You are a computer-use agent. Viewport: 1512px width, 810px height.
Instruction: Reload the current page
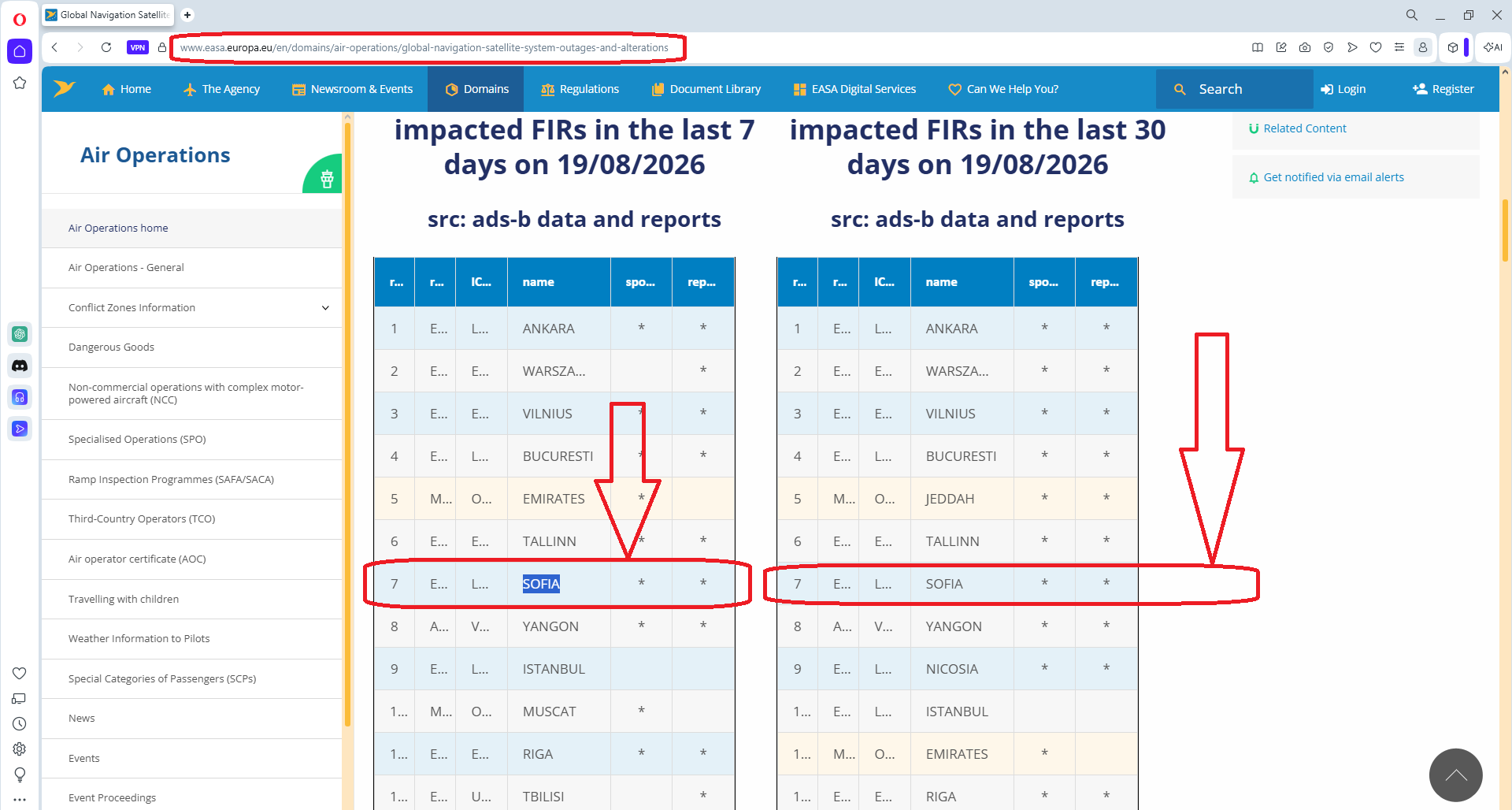tap(106, 47)
